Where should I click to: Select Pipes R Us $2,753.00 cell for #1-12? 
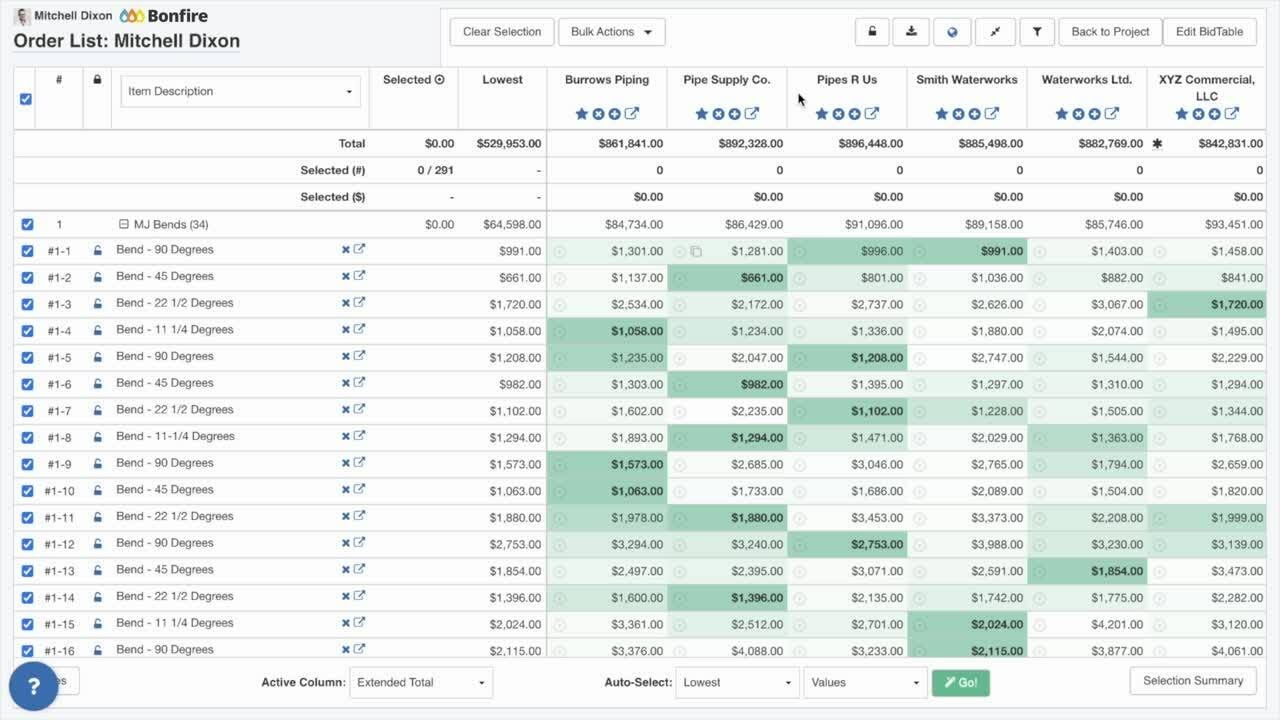pos(847,545)
